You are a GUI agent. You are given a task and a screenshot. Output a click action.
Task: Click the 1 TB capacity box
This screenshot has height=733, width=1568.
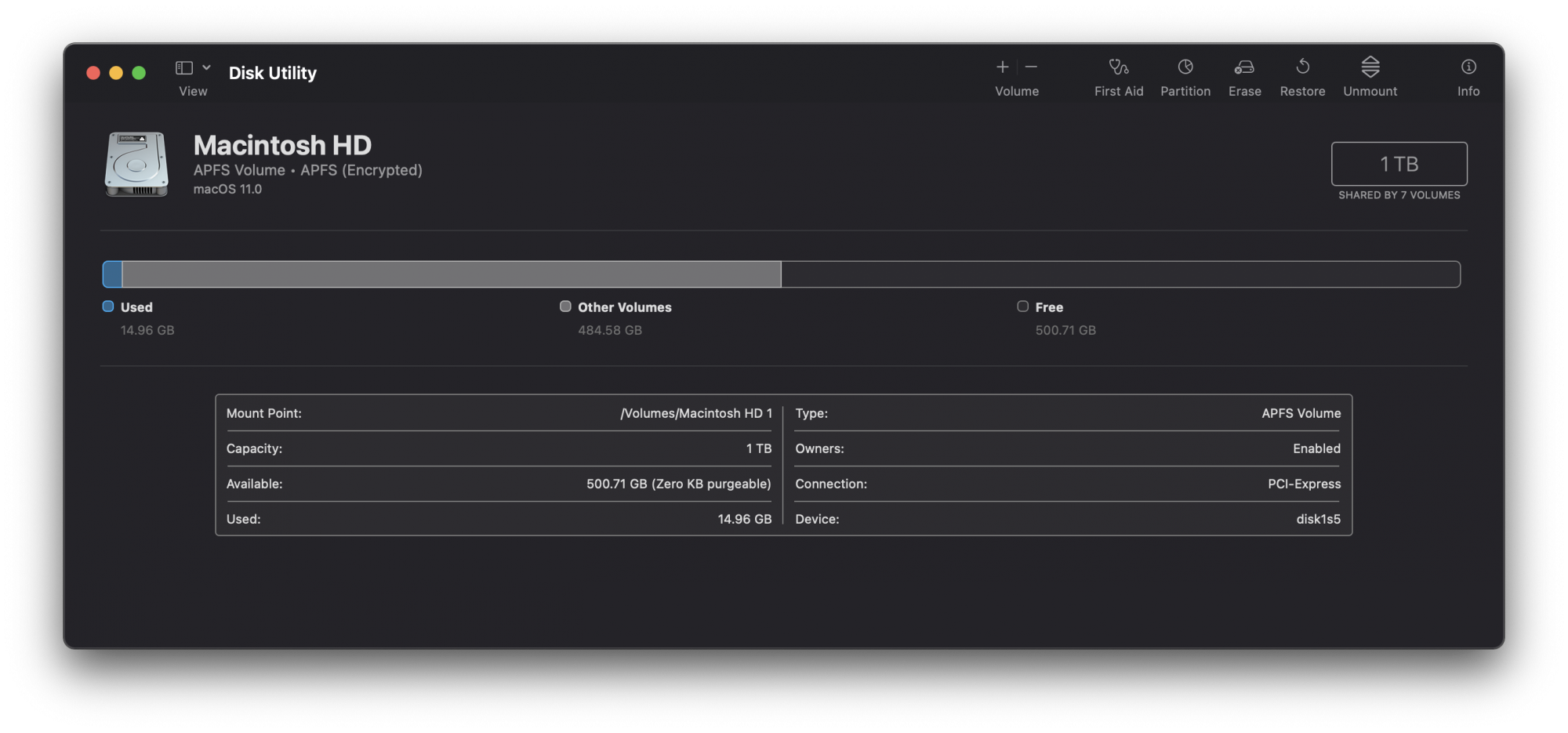[x=1399, y=164]
